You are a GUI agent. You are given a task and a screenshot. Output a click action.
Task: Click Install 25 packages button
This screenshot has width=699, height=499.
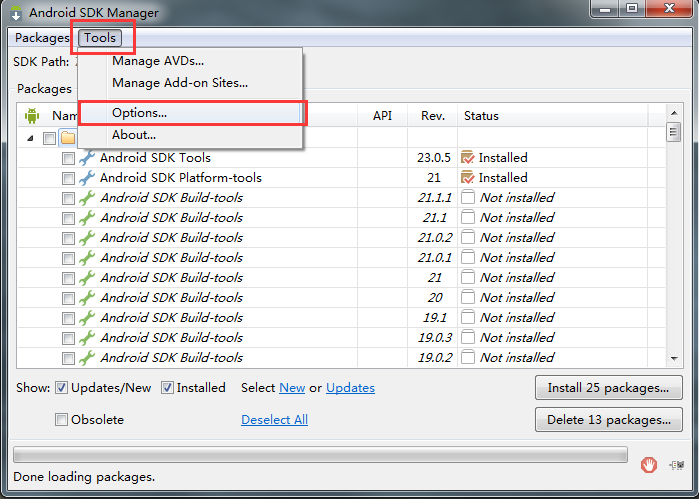[609, 388]
